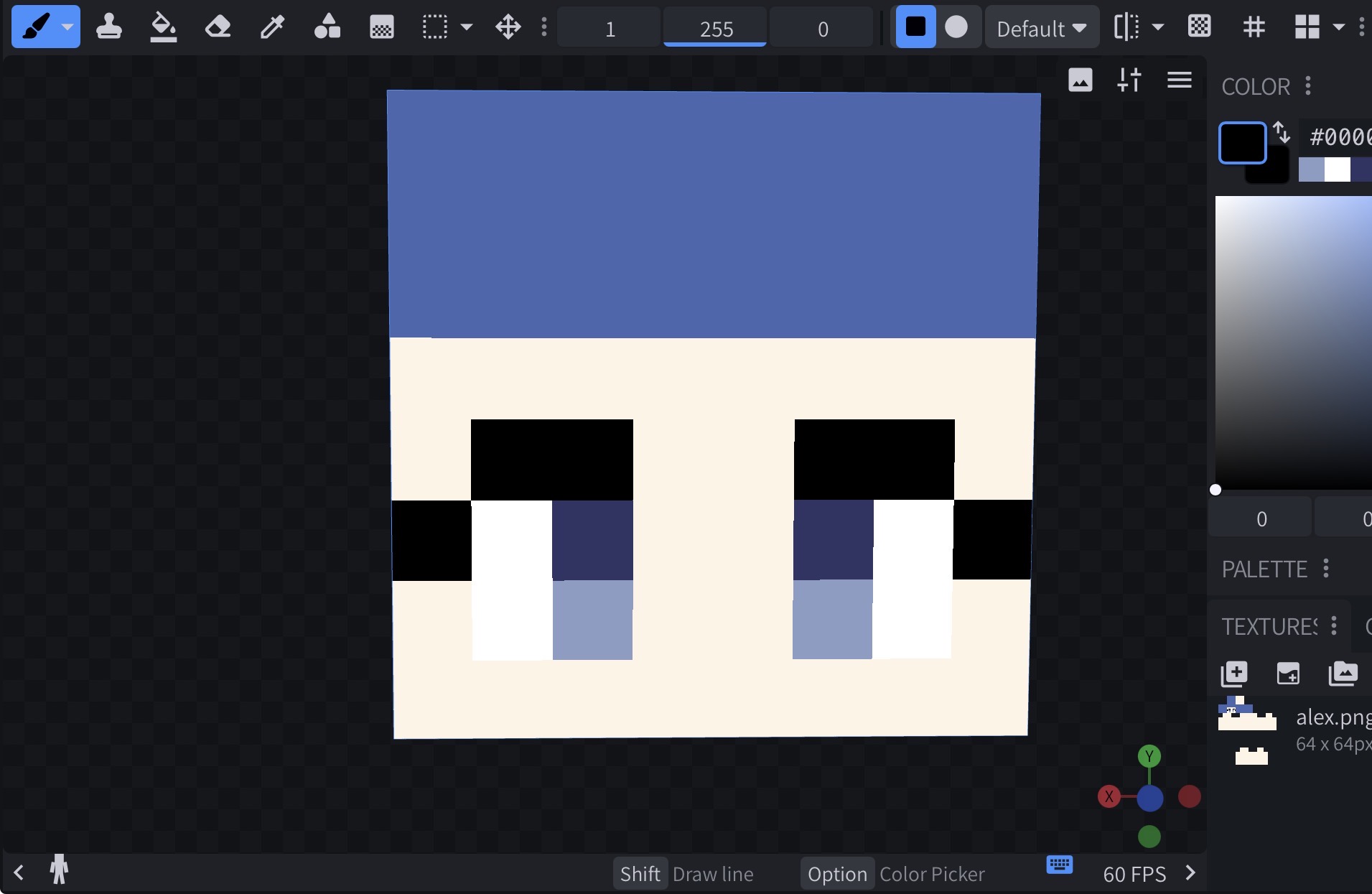Click the X axis gizmo handle
This screenshot has height=894, width=1372.
[x=1109, y=796]
